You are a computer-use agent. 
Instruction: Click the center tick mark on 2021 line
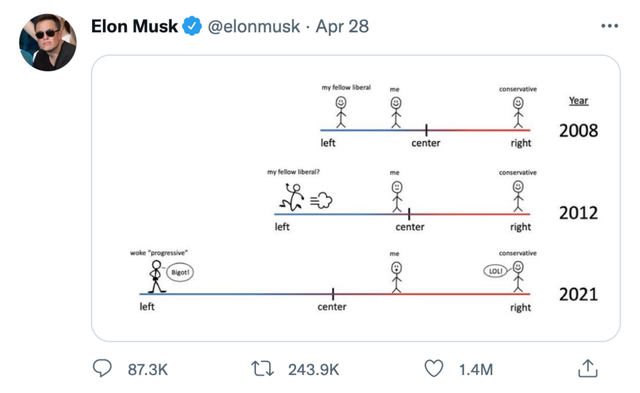[x=333, y=294]
